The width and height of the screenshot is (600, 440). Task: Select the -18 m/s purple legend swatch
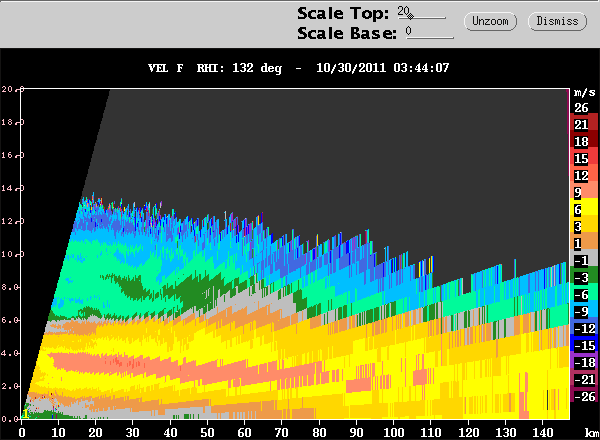(x=584, y=362)
